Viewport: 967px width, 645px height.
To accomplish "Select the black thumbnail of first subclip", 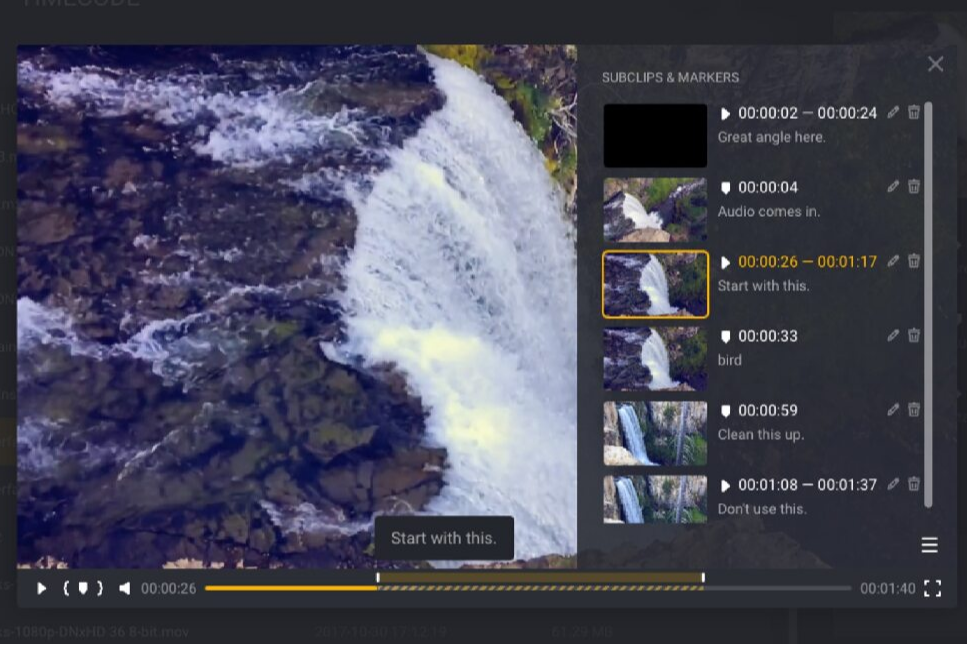I will (655, 136).
